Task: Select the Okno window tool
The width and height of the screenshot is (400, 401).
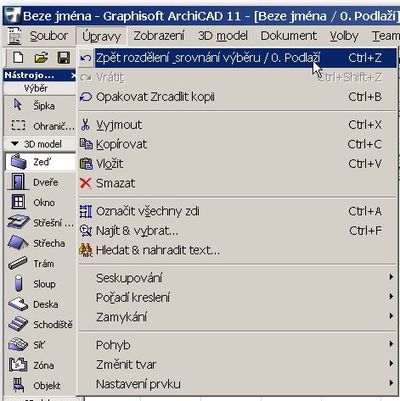Action: (x=40, y=203)
